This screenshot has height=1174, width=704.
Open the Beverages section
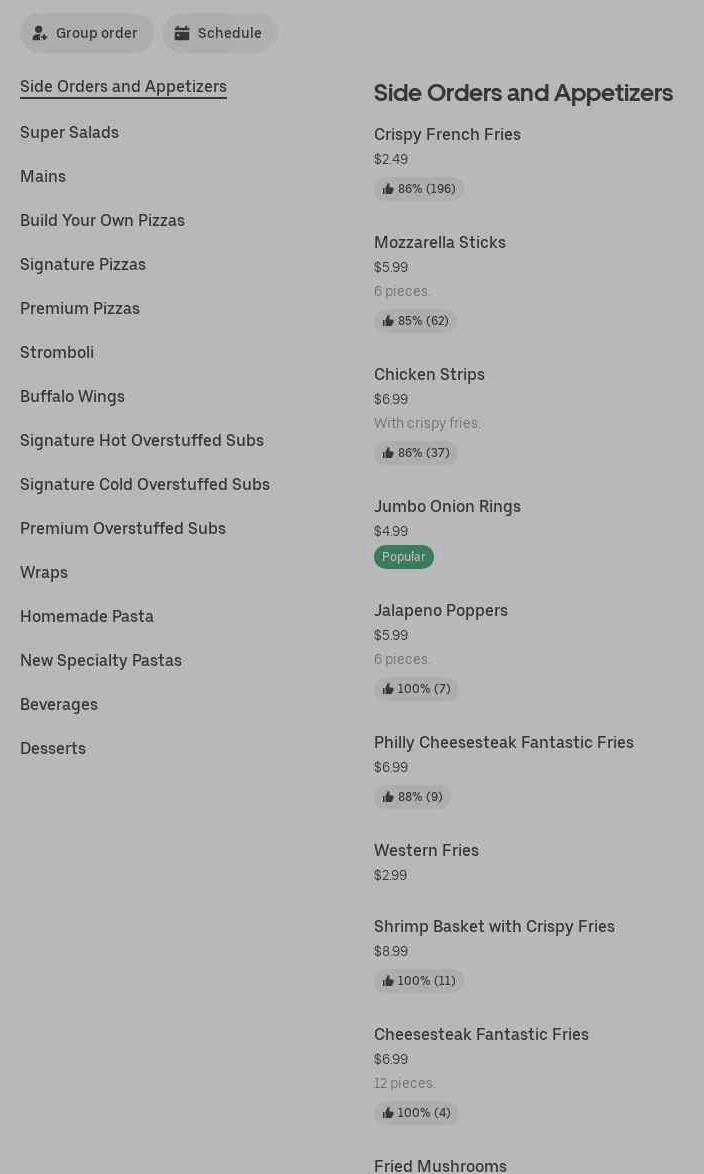pos(59,704)
